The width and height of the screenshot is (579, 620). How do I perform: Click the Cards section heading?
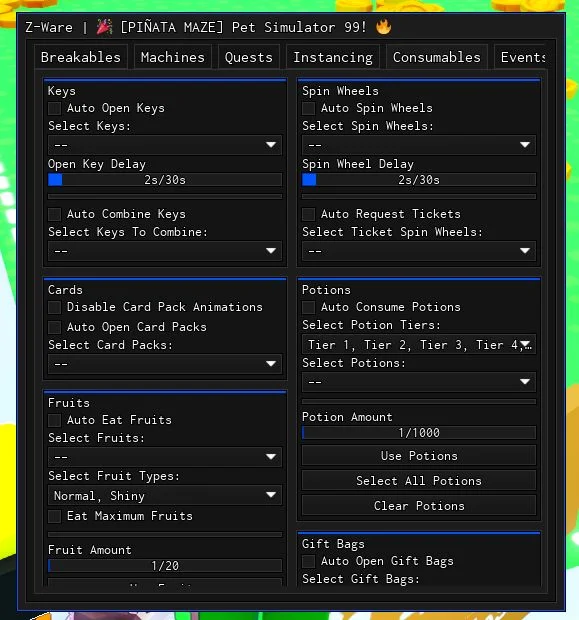click(x=65, y=290)
